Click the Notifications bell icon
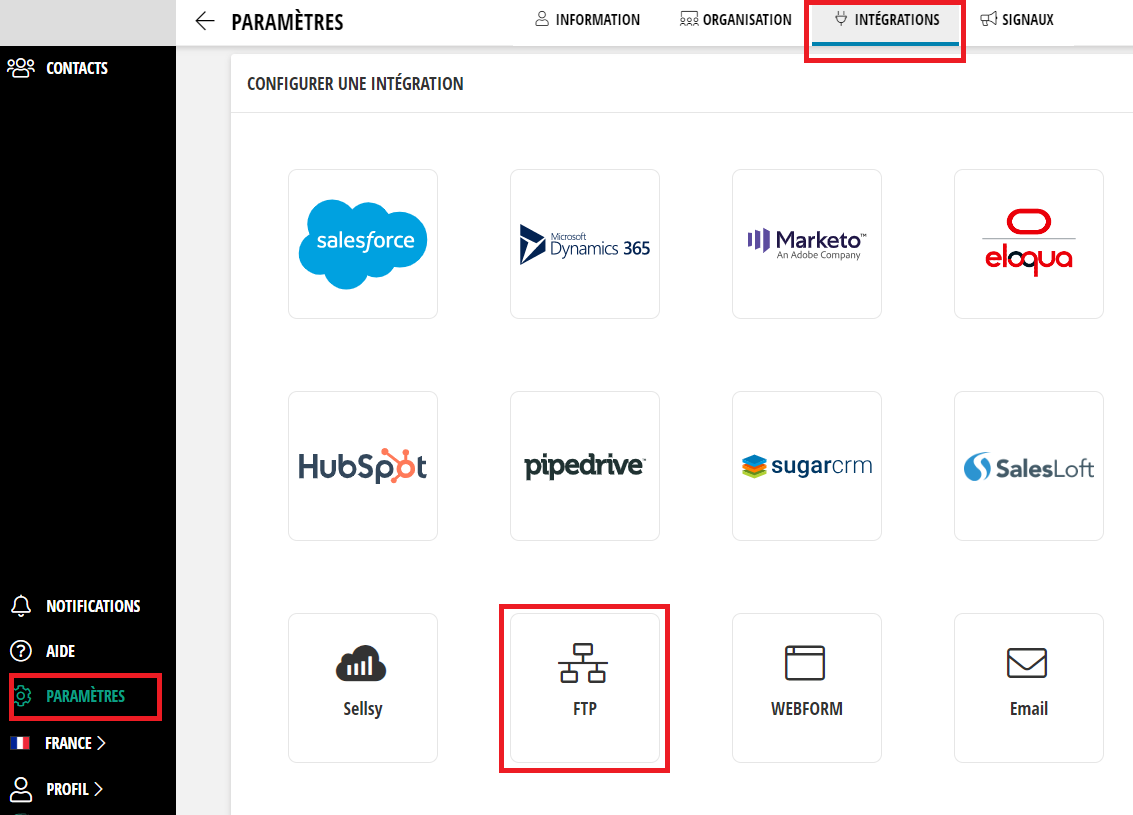This screenshot has height=815, width=1133. click(21, 605)
